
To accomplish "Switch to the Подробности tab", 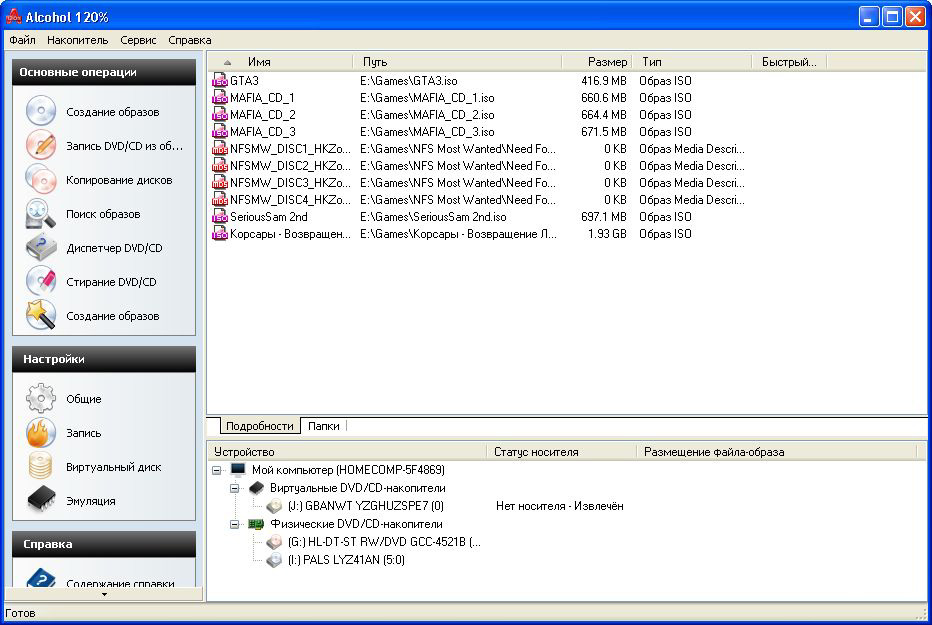I will click(260, 426).
